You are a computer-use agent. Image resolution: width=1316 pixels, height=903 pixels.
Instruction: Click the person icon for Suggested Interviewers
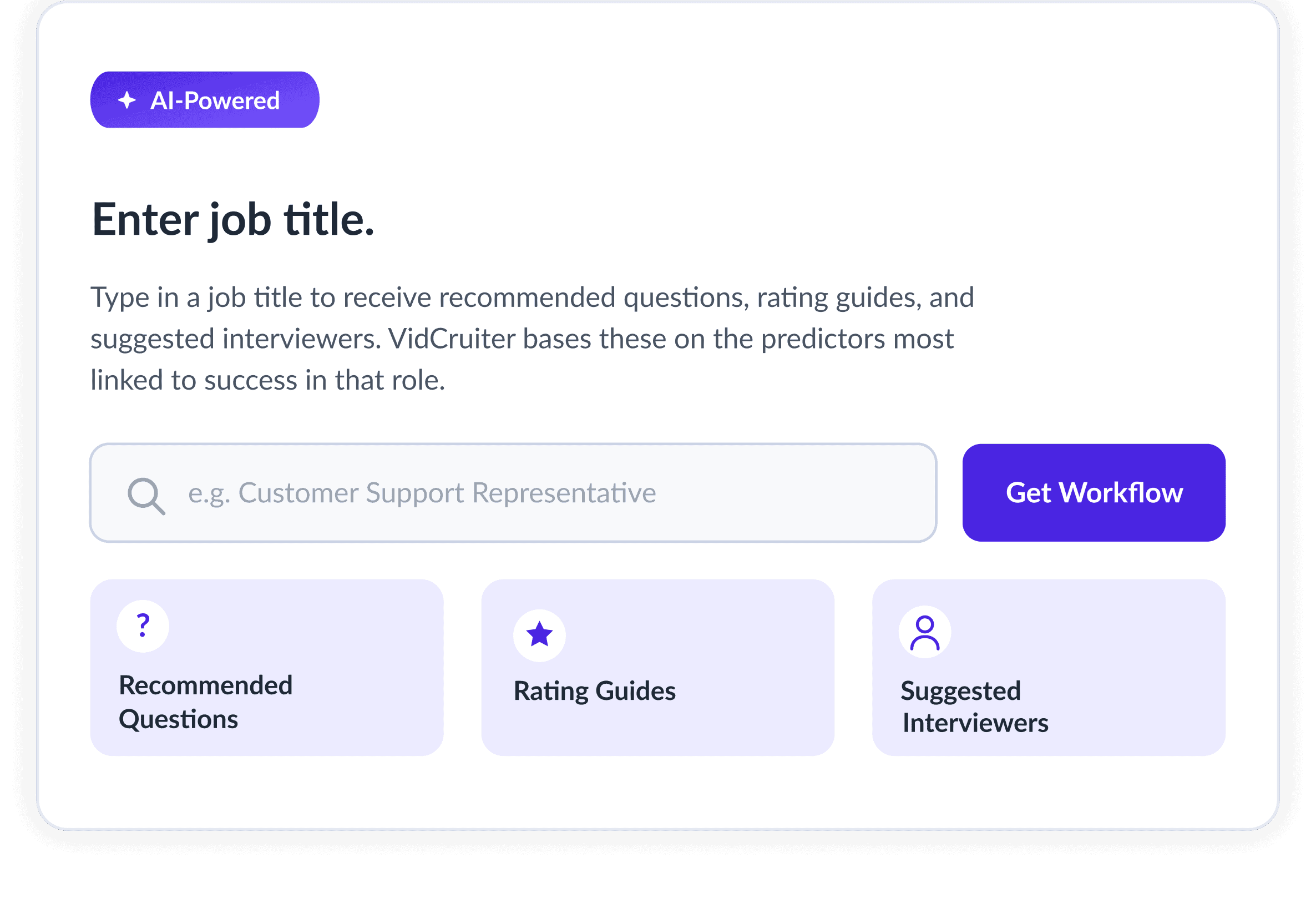(925, 632)
